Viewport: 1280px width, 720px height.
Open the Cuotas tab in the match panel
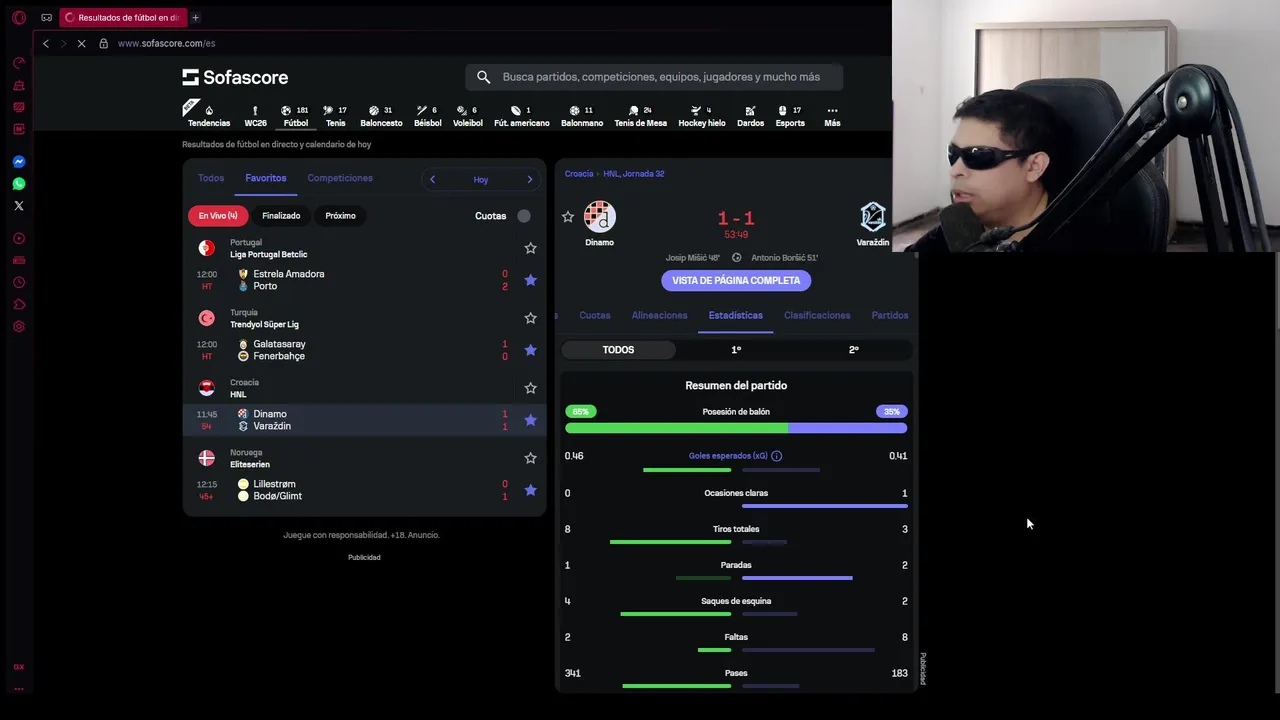pyautogui.click(x=594, y=315)
